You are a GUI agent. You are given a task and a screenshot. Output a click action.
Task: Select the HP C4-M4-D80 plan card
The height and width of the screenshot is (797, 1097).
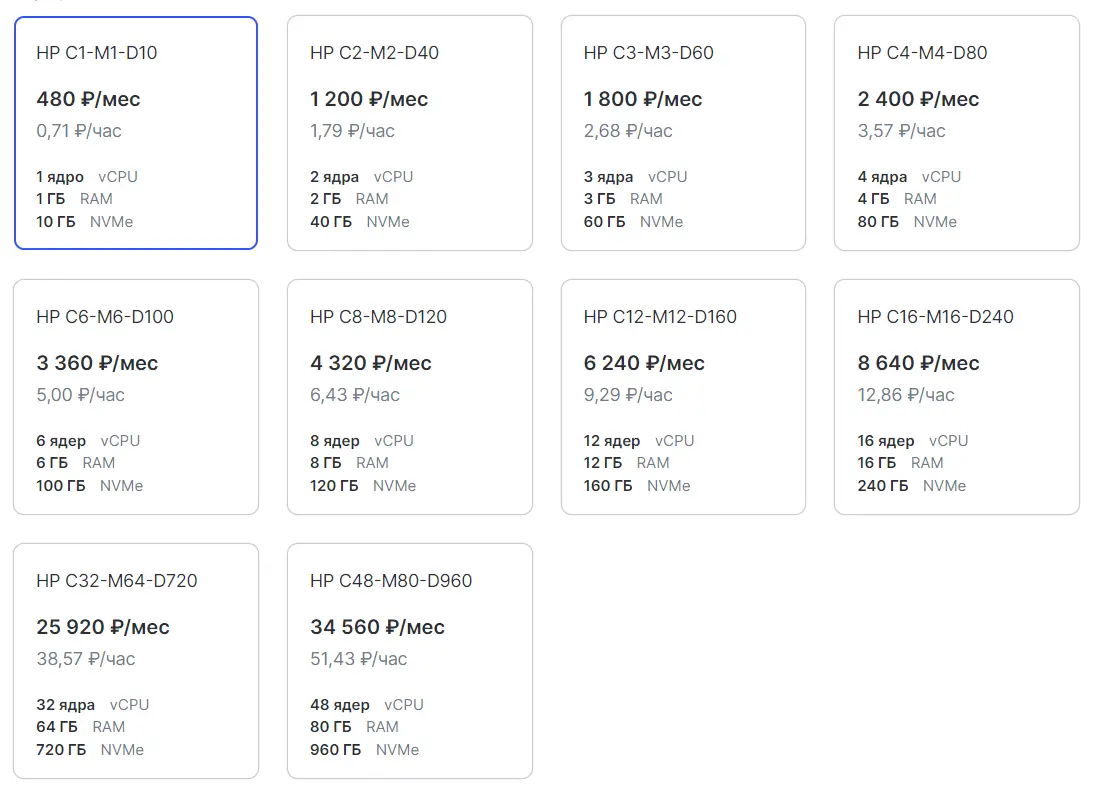click(x=956, y=132)
